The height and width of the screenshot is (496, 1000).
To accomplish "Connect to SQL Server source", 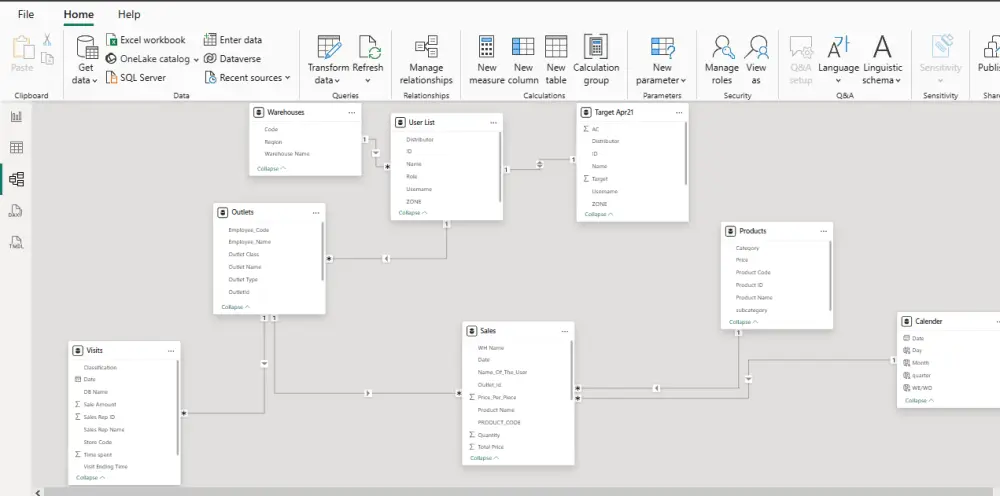I will (x=135, y=78).
